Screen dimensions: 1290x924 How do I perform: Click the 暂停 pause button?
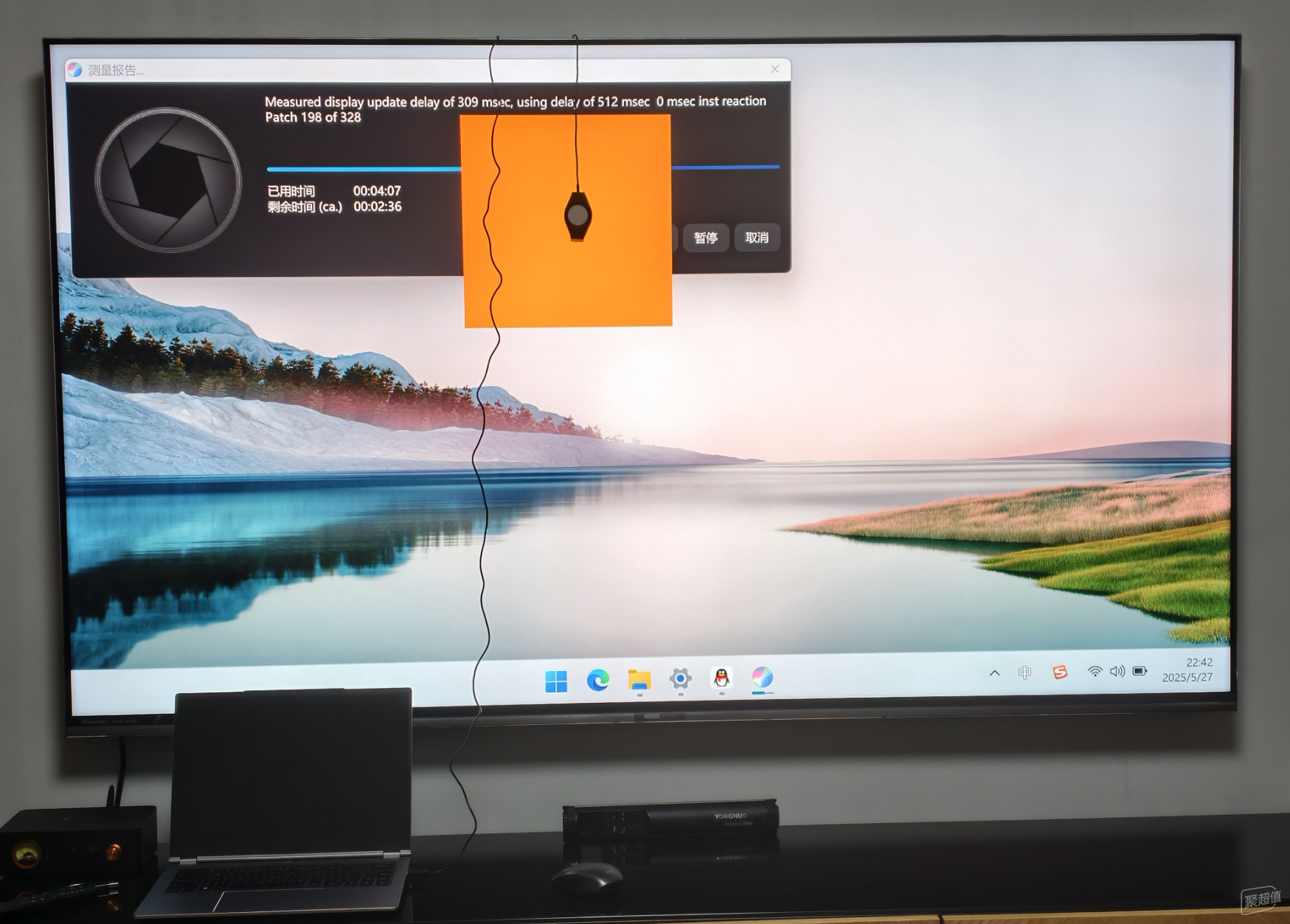[x=706, y=237]
